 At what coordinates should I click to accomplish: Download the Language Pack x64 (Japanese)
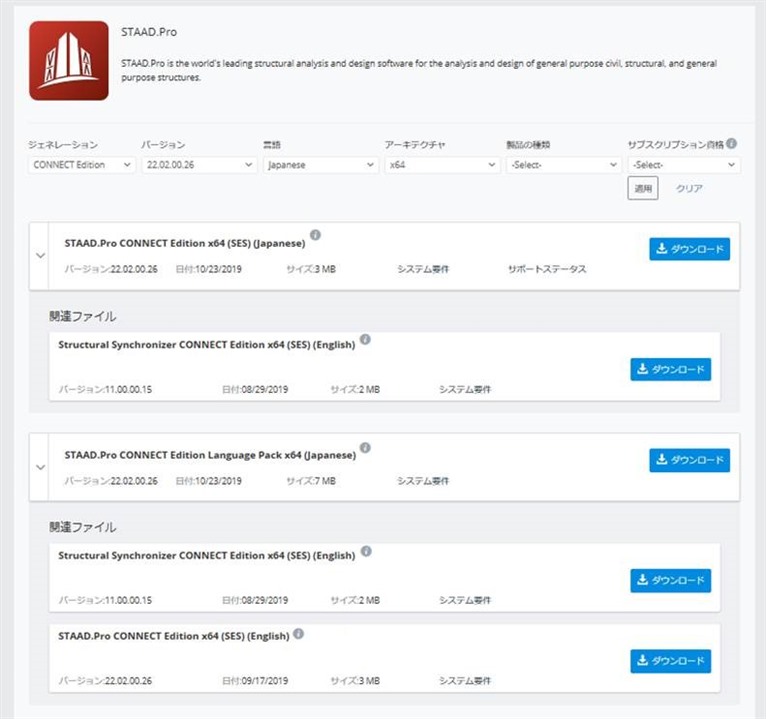pyautogui.click(x=689, y=460)
